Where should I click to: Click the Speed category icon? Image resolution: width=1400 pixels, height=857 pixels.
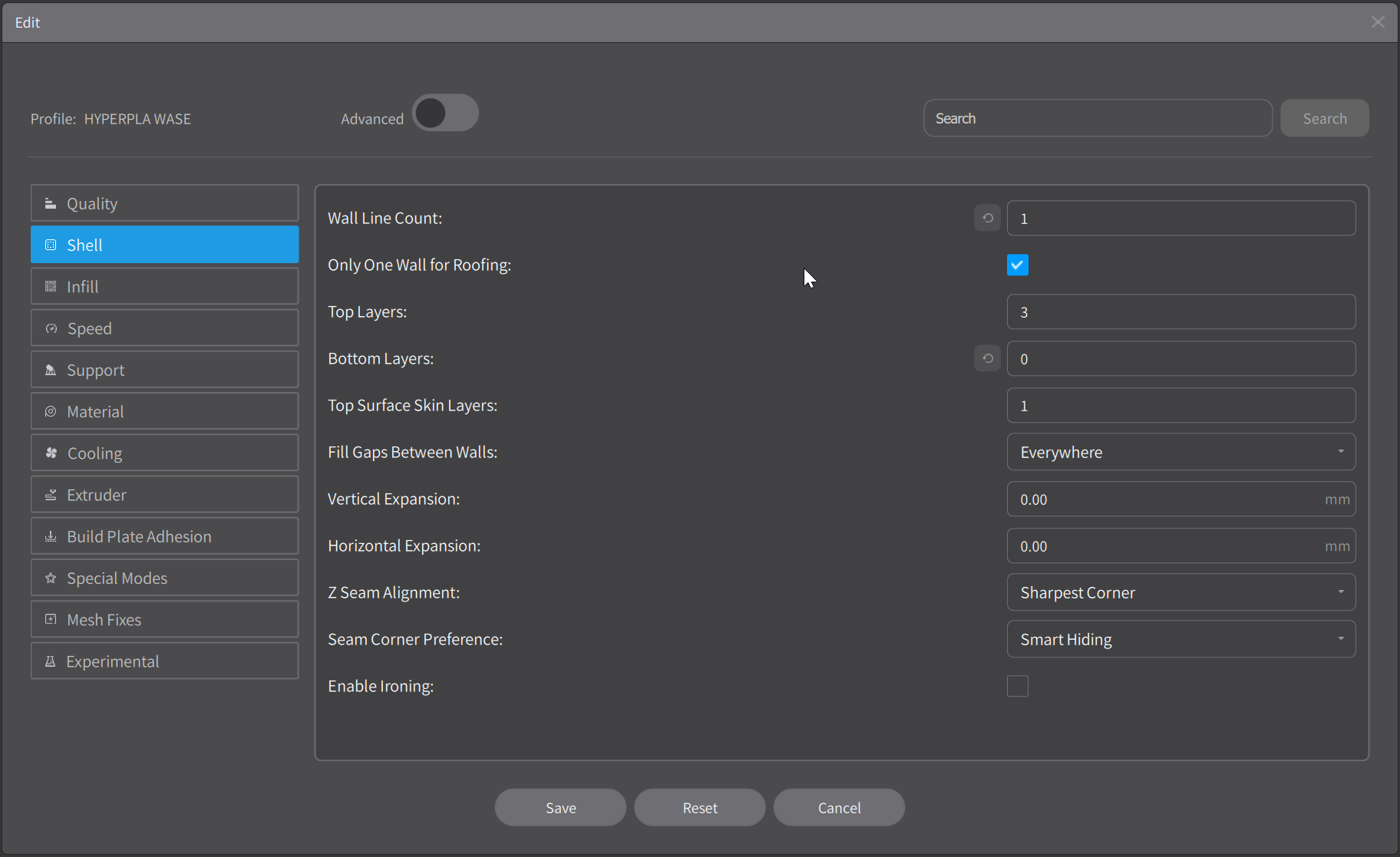[51, 328]
